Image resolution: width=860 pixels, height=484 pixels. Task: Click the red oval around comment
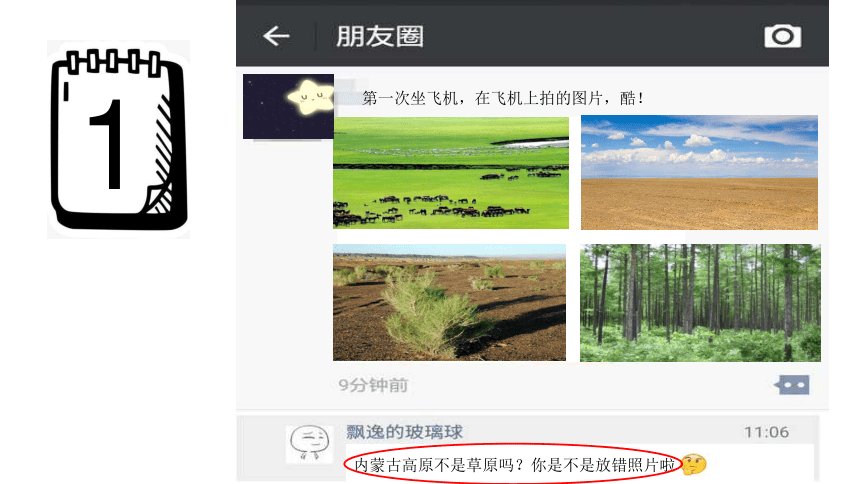[513, 464]
